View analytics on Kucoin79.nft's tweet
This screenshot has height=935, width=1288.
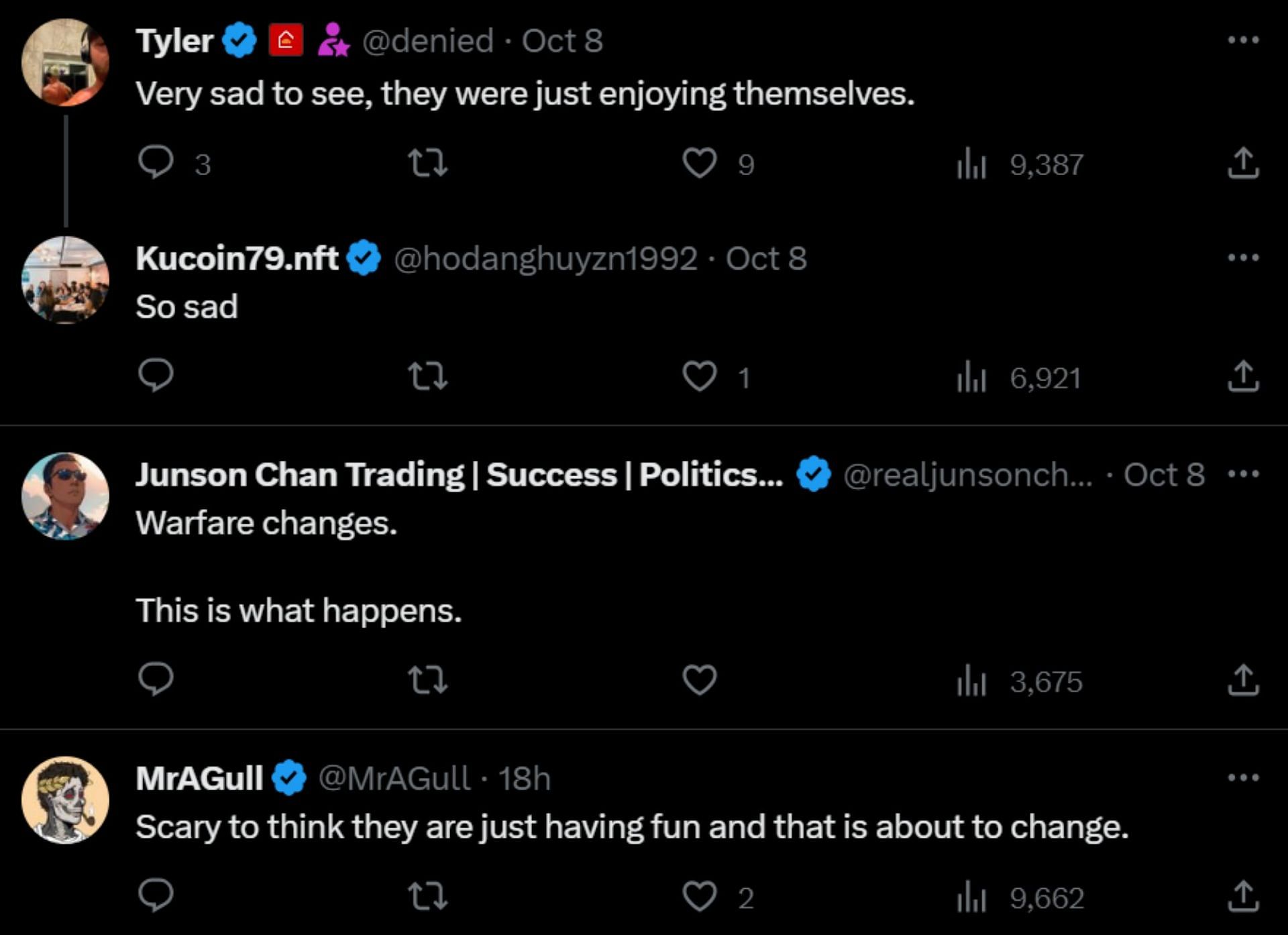pyautogui.click(x=971, y=377)
